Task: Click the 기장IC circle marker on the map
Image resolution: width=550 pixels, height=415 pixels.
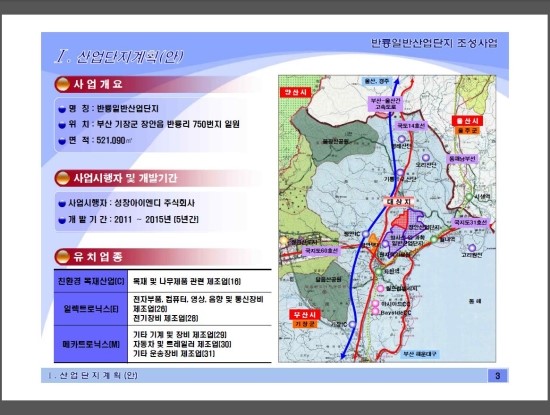Action: [x=352, y=324]
